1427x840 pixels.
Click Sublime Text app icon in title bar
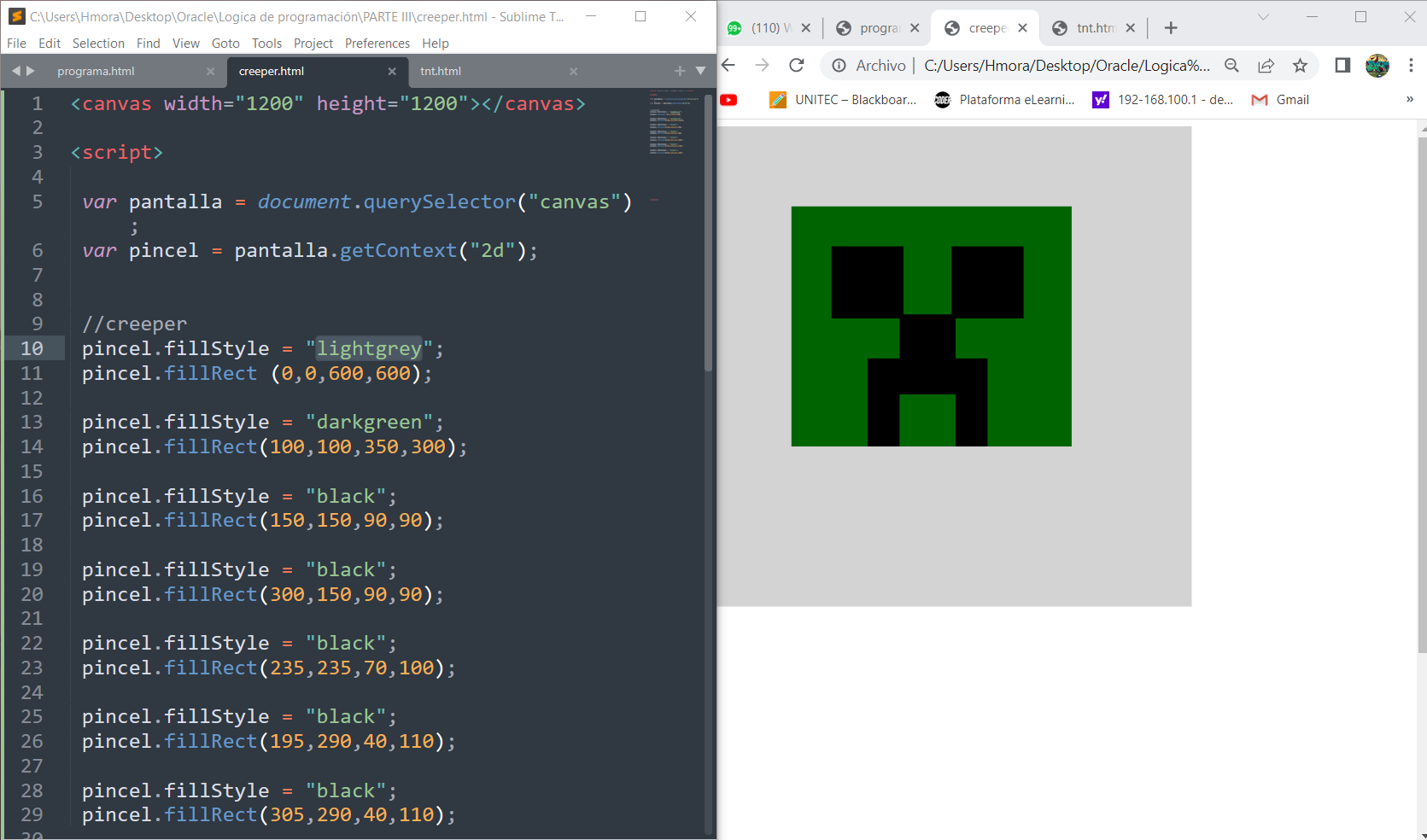click(x=16, y=16)
